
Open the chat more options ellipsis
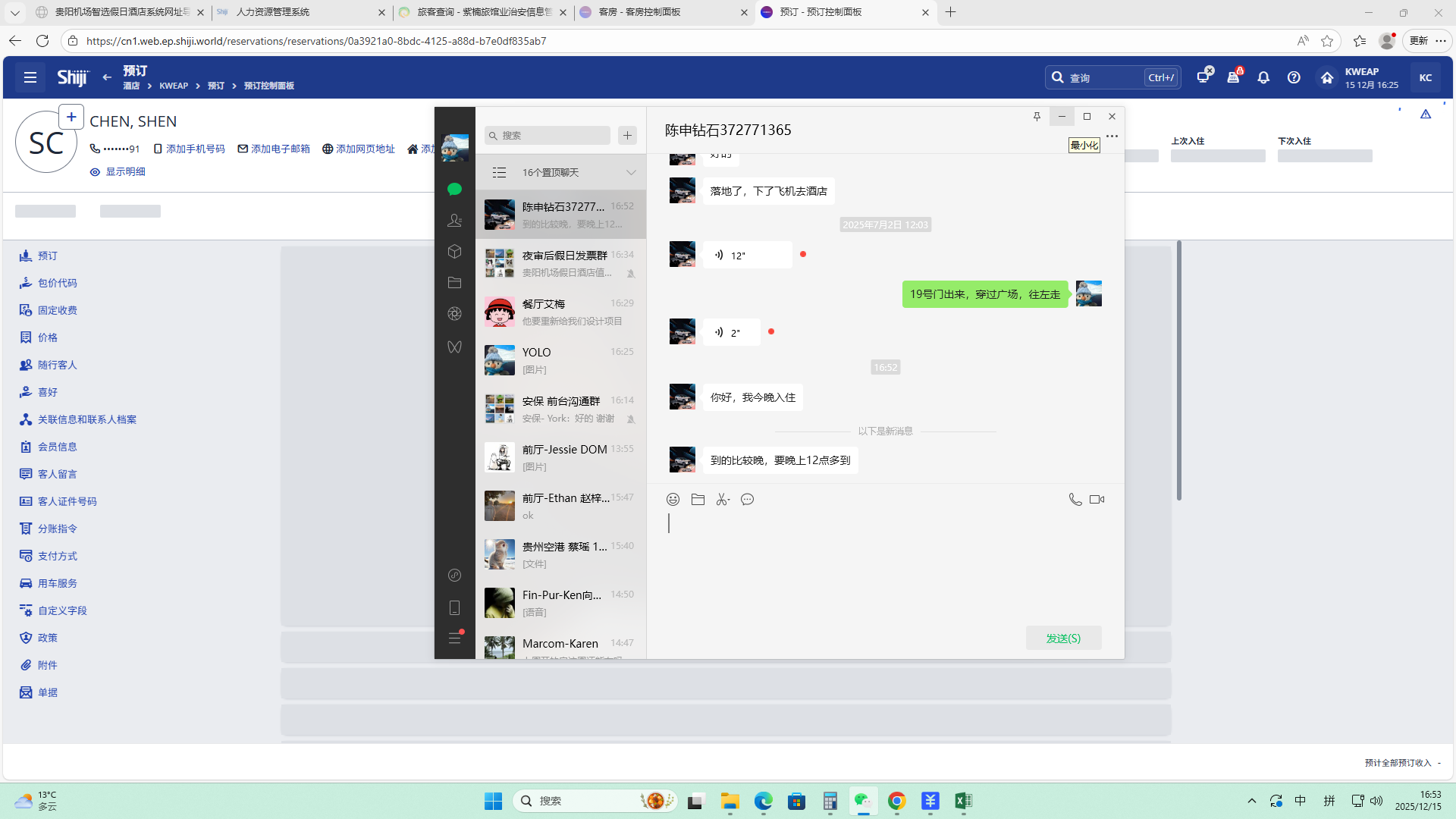1112,136
